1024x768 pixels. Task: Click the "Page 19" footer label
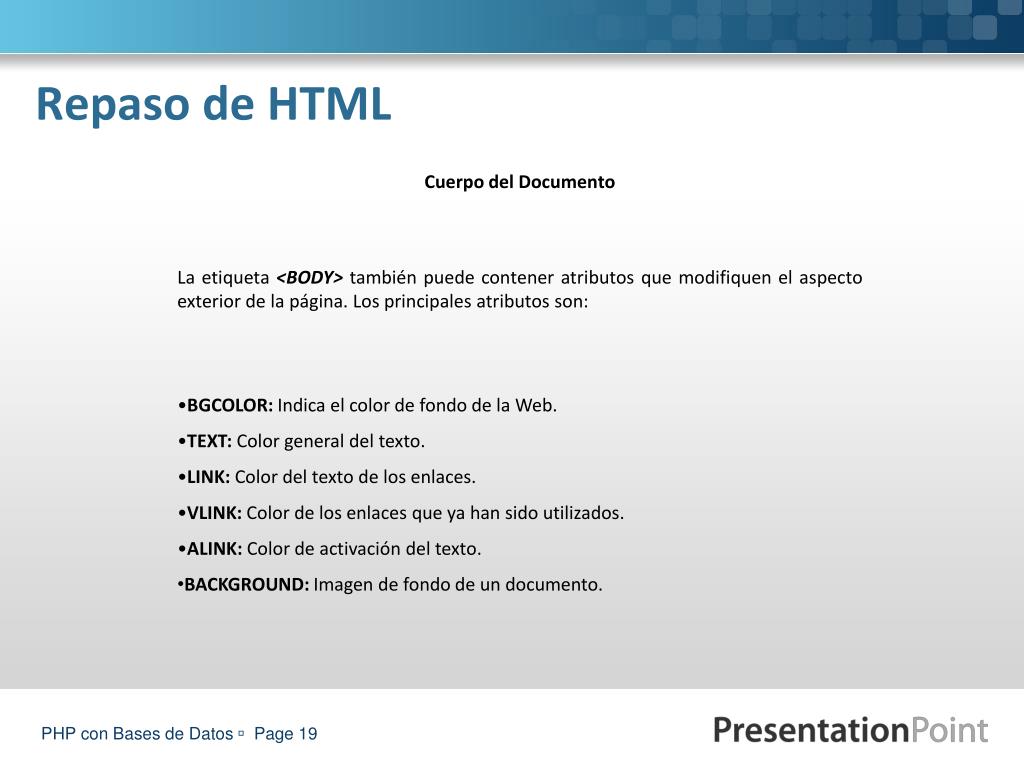click(285, 734)
